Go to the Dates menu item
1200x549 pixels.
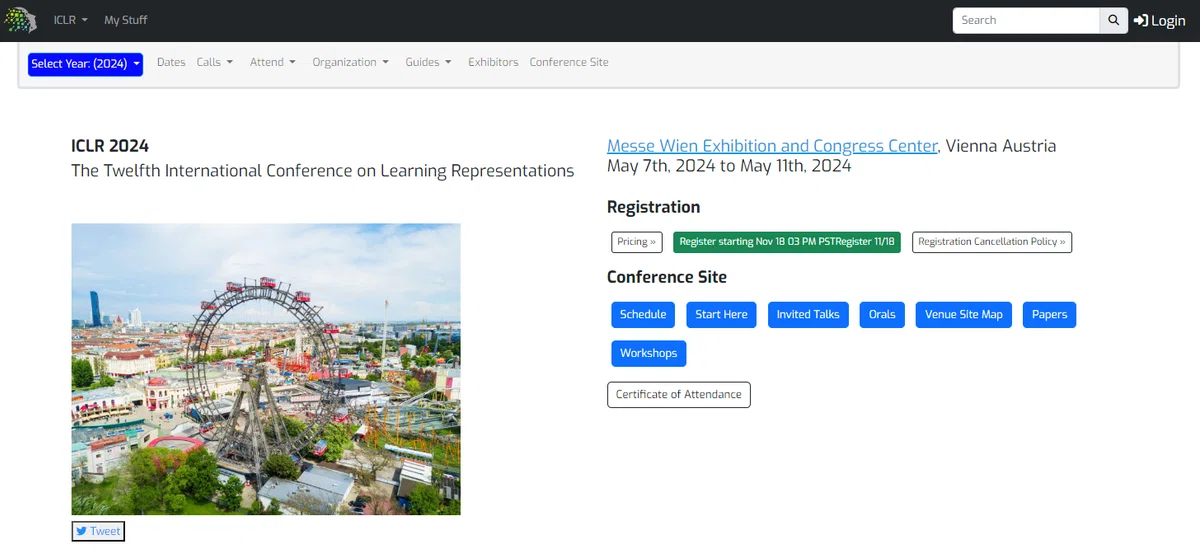(x=171, y=62)
